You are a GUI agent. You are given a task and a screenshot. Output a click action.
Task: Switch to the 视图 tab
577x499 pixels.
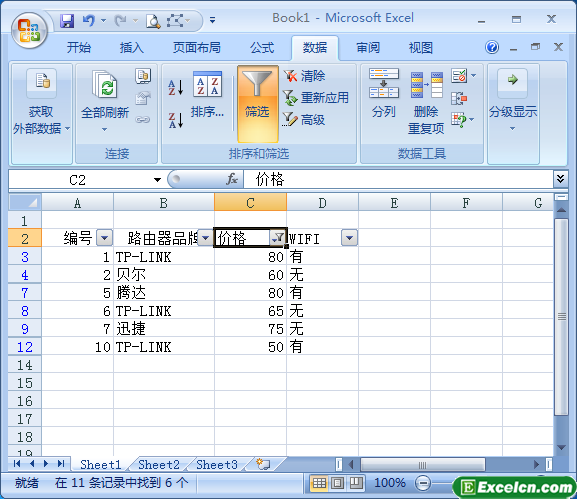pyautogui.click(x=421, y=47)
